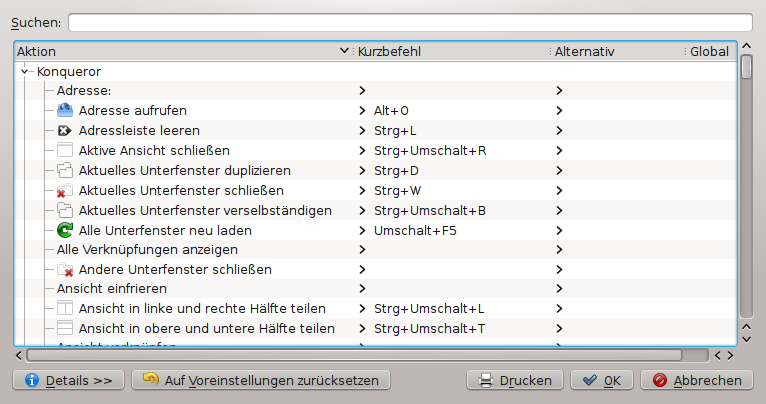Click the split left/right view icon

(x=66, y=308)
